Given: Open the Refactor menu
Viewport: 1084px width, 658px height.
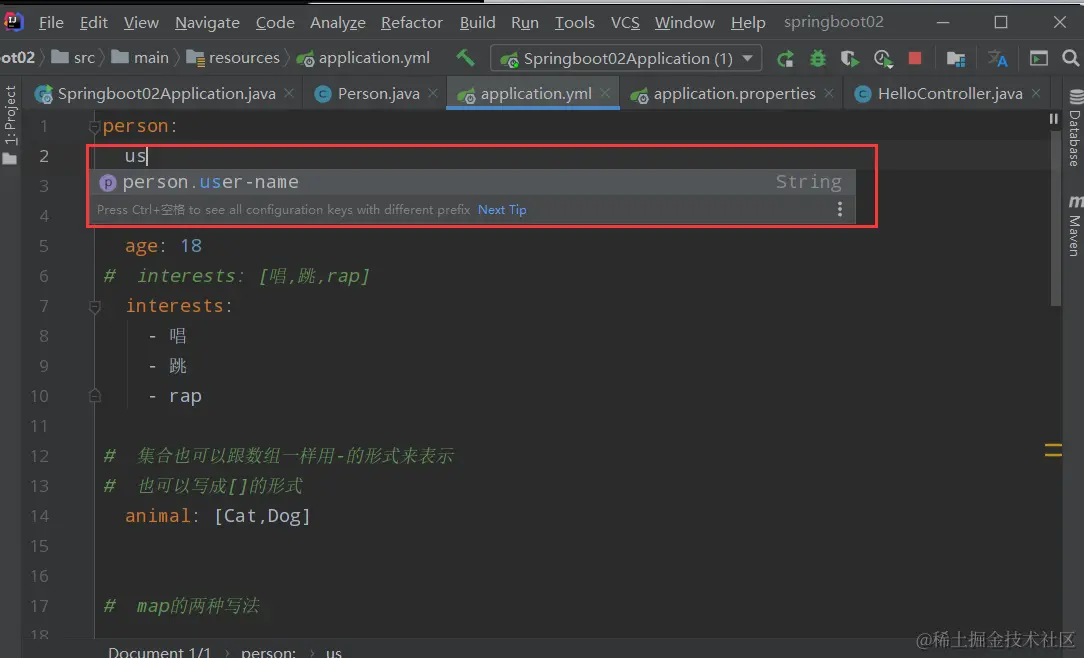Looking at the screenshot, I should (411, 23).
